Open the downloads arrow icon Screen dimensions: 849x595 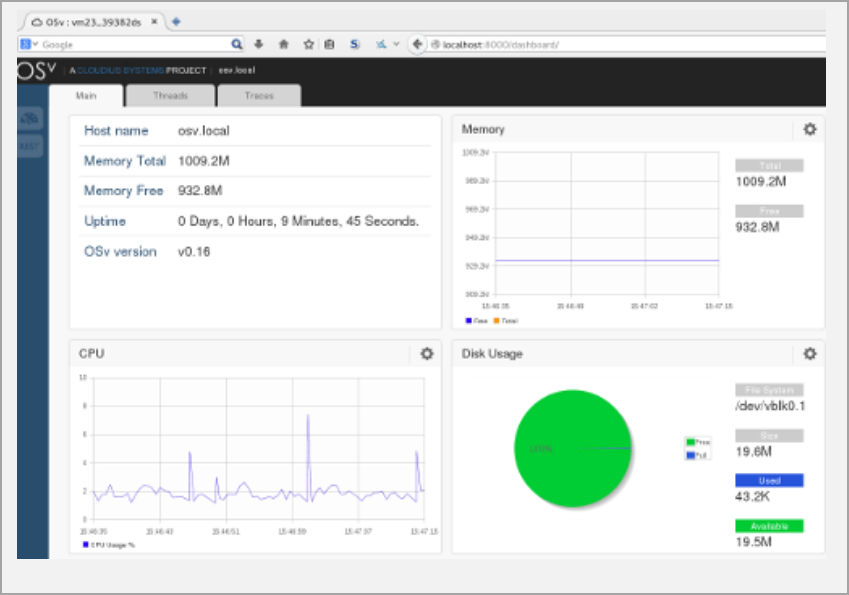click(259, 44)
